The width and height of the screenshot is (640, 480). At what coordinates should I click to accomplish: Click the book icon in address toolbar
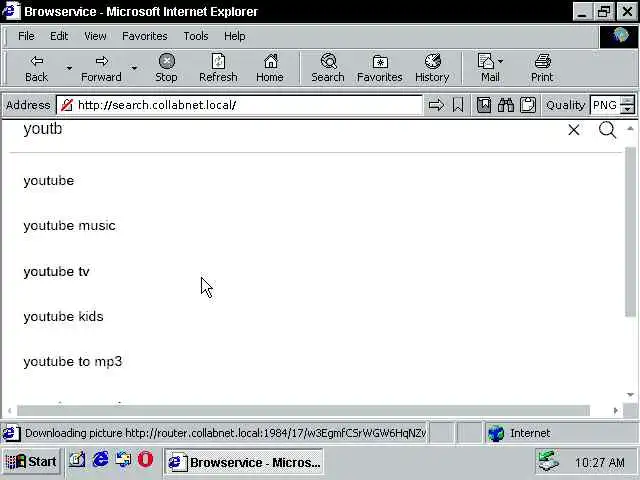pyautogui.click(x=484, y=105)
